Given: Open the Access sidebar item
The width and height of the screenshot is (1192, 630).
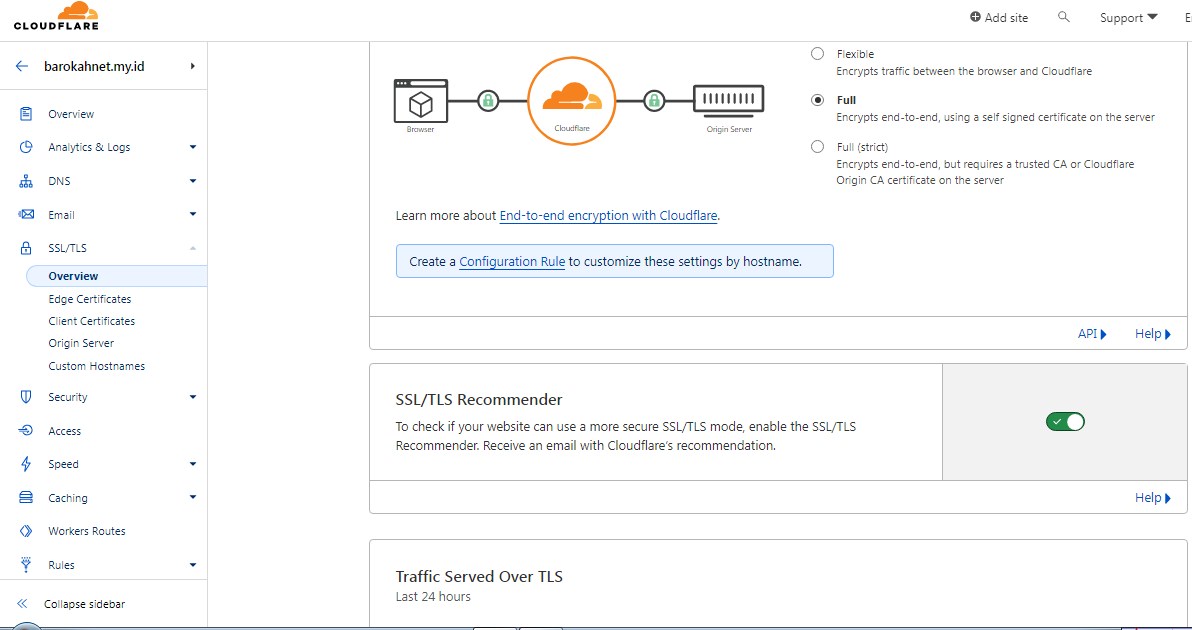Looking at the screenshot, I should [x=65, y=431].
